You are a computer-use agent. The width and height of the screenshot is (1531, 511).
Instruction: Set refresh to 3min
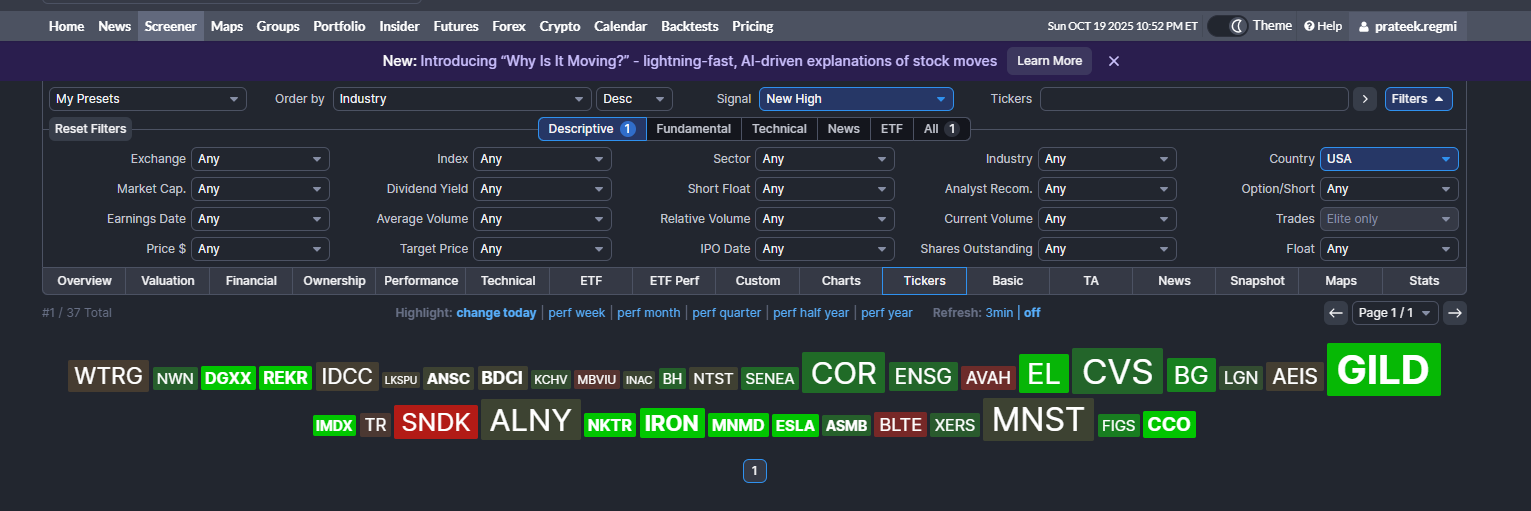[x=999, y=313]
